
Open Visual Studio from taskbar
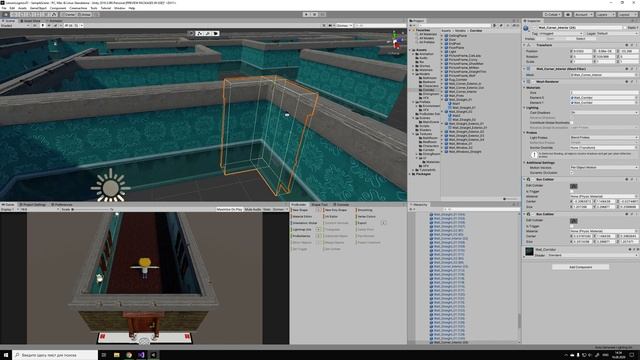(141, 355)
